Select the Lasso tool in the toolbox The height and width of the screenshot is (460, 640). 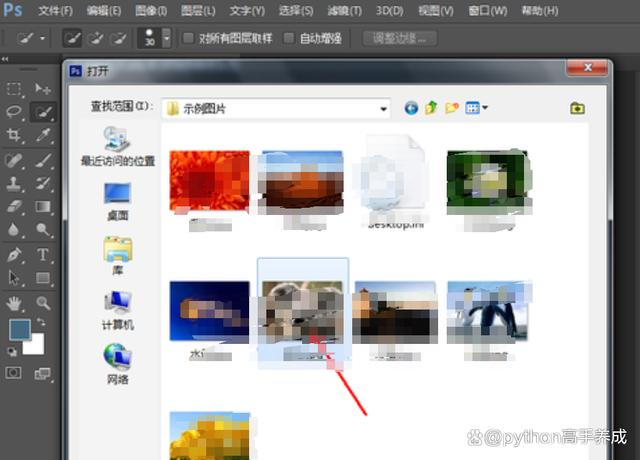pyautogui.click(x=15, y=112)
